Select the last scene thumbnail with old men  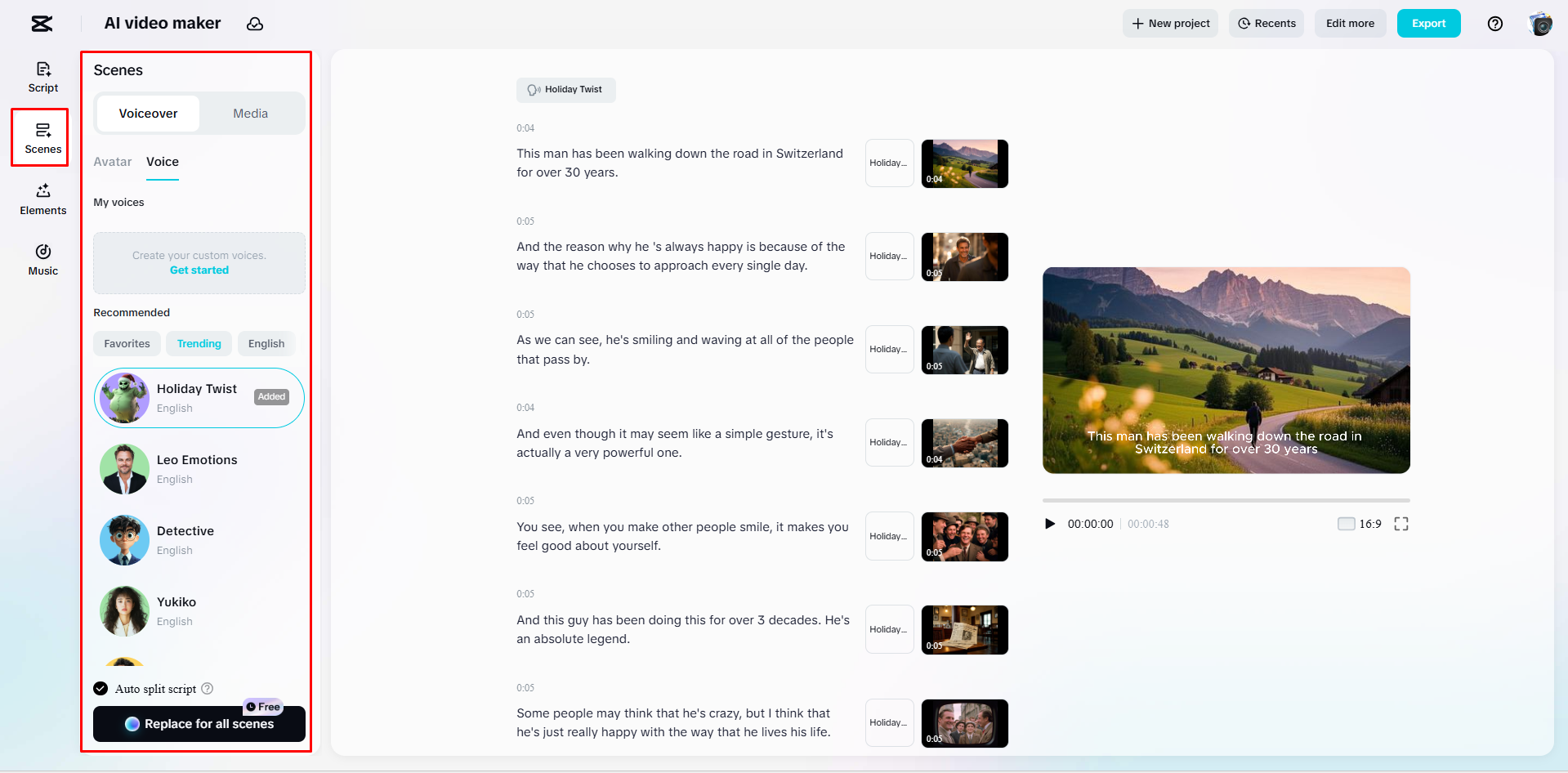[x=964, y=723]
